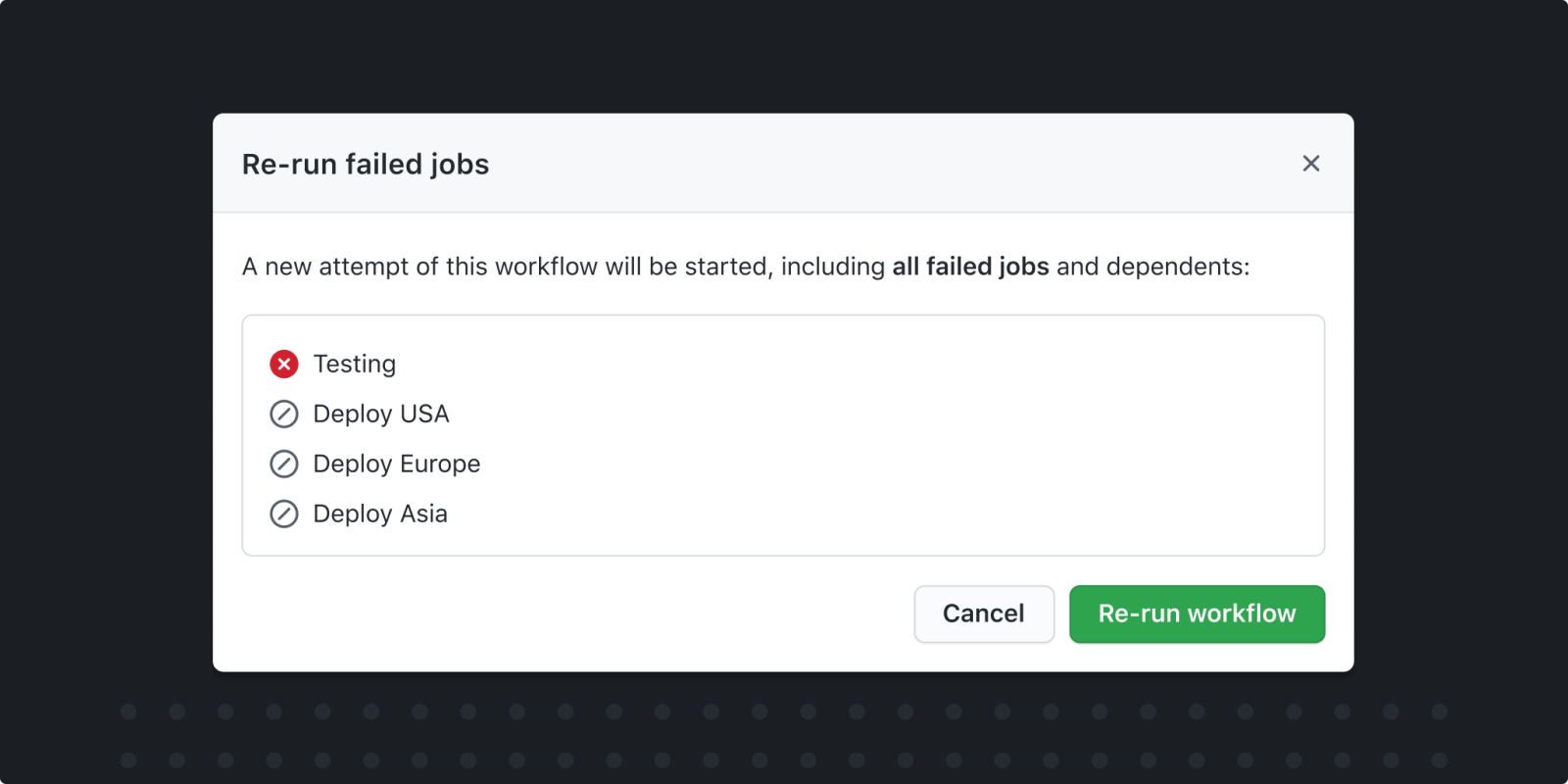Select the Deploy Europe job entry
The image size is (1568, 784).
(396, 464)
